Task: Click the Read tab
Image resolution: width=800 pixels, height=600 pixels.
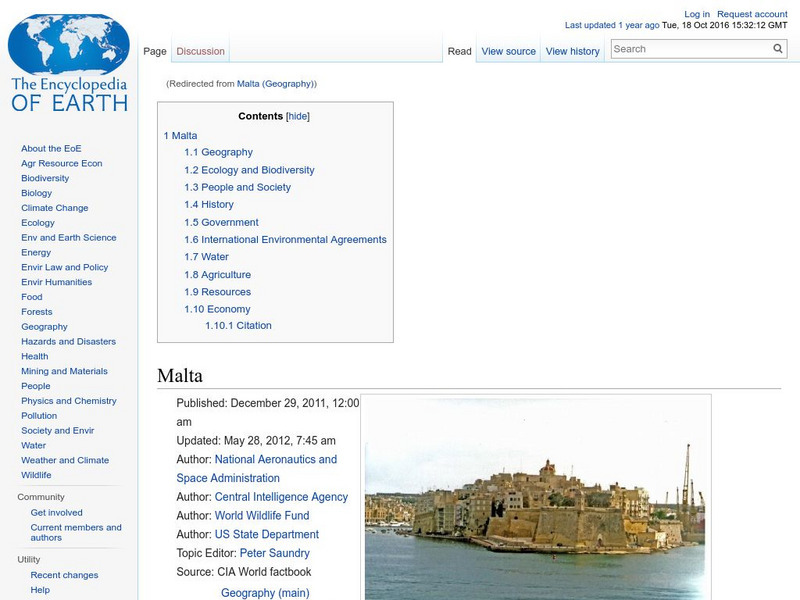Action: [459, 50]
